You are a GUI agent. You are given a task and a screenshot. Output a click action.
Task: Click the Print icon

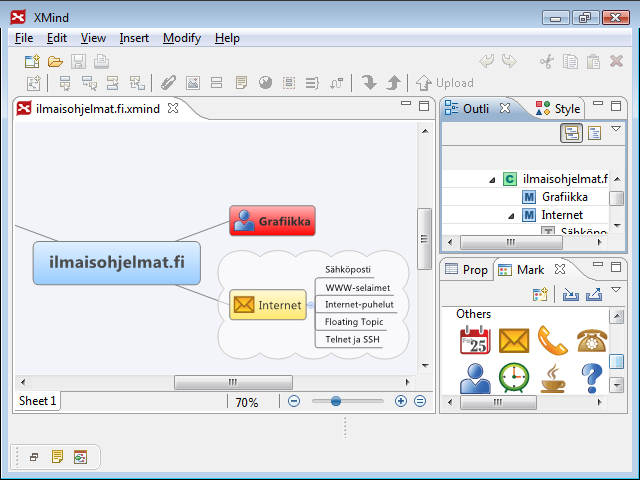(x=101, y=62)
